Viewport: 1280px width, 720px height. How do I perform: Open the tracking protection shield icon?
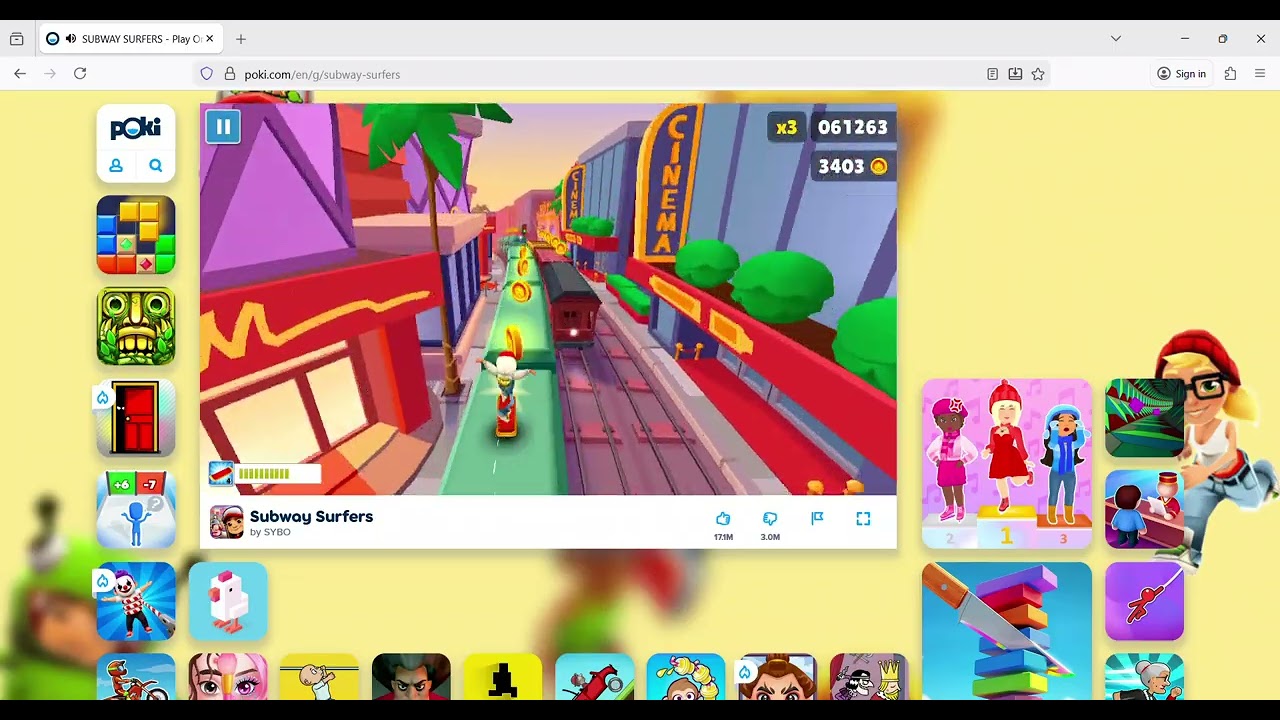tap(207, 74)
